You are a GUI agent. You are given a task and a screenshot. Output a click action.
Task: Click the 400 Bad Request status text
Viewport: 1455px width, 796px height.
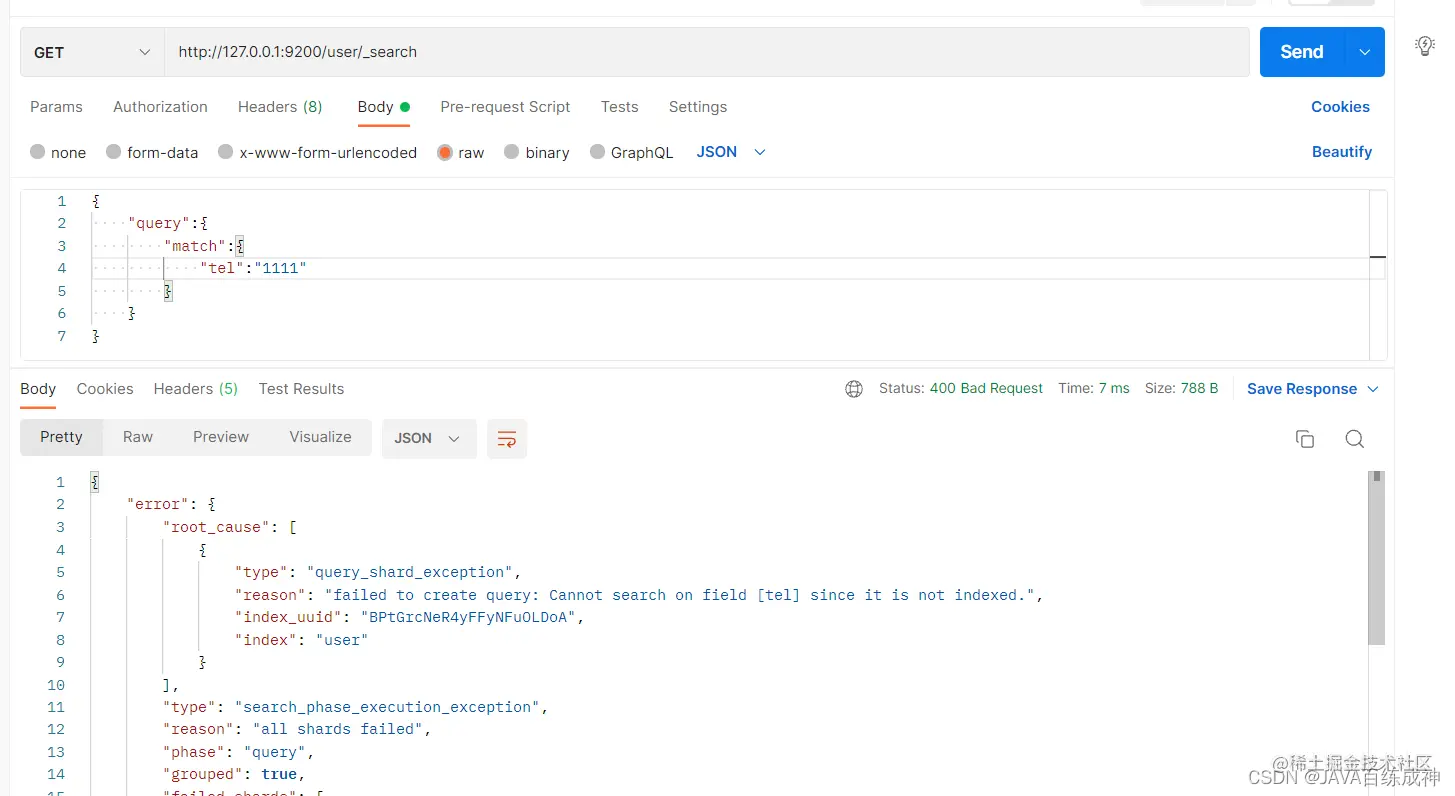986,389
